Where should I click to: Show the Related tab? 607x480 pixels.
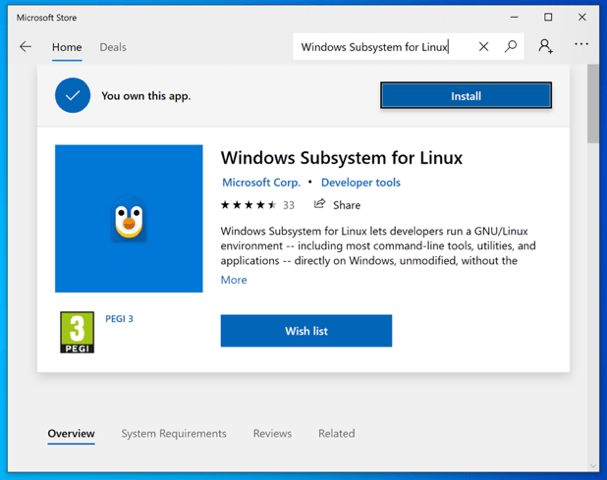[336, 434]
